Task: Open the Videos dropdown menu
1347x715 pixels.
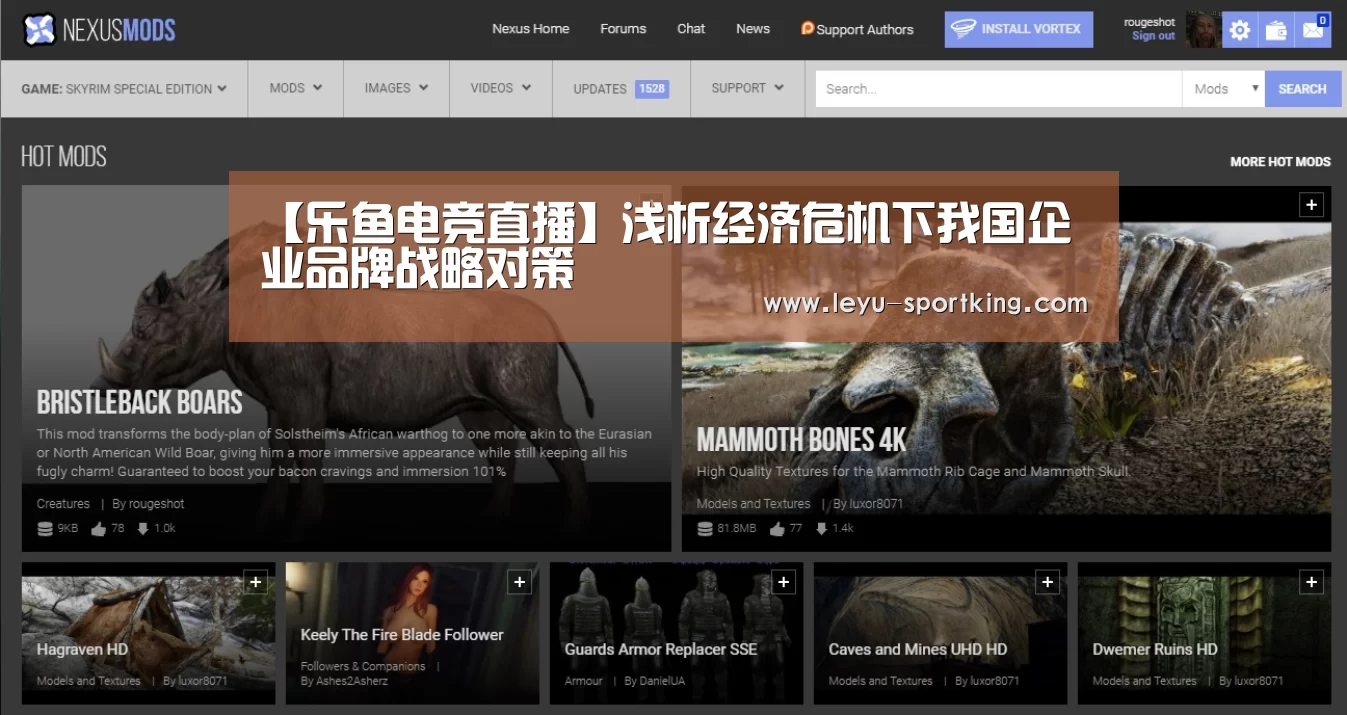Action: pyautogui.click(x=501, y=88)
